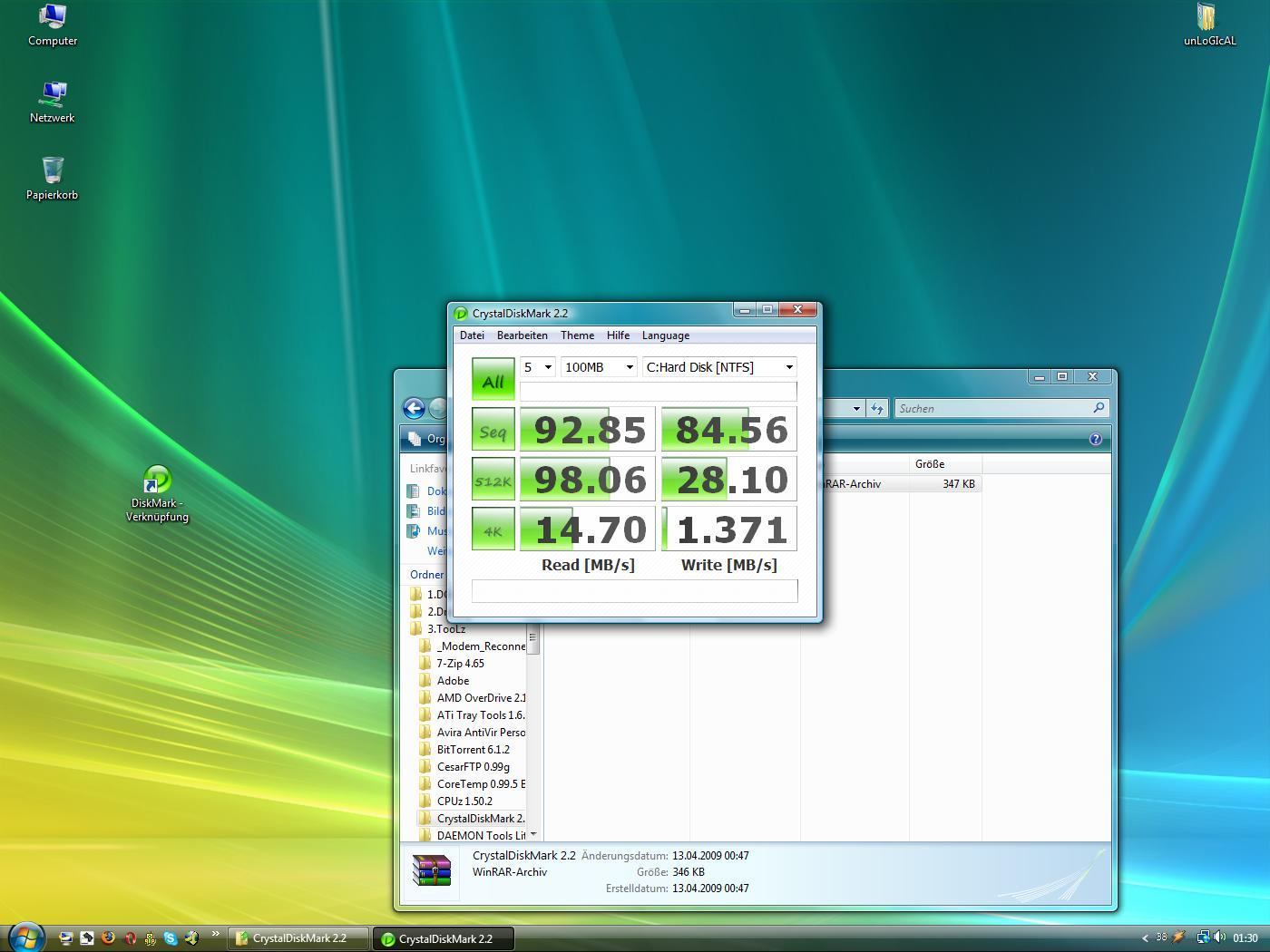Select the AMD OverDrive folder
This screenshot has height=952, width=1270.
point(473,698)
